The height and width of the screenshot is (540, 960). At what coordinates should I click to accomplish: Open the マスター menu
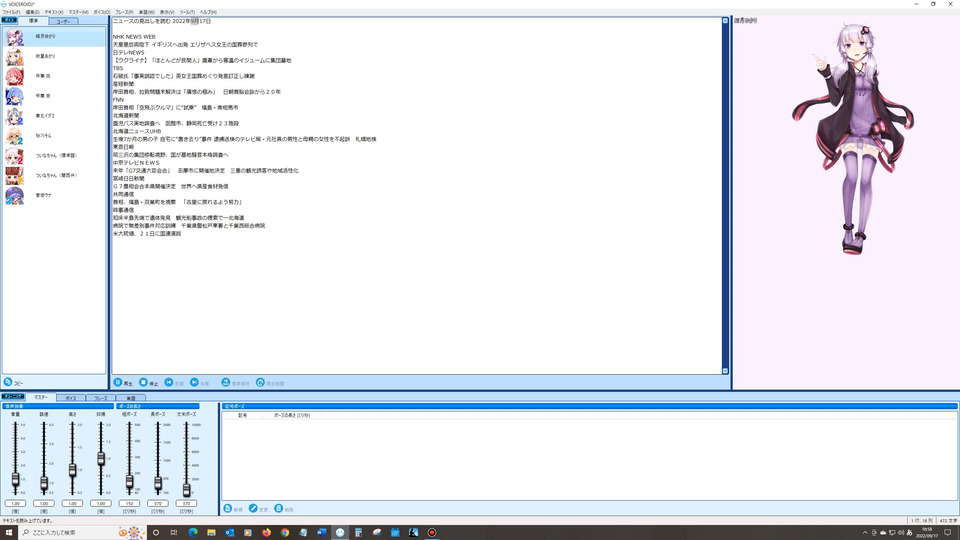pos(78,12)
